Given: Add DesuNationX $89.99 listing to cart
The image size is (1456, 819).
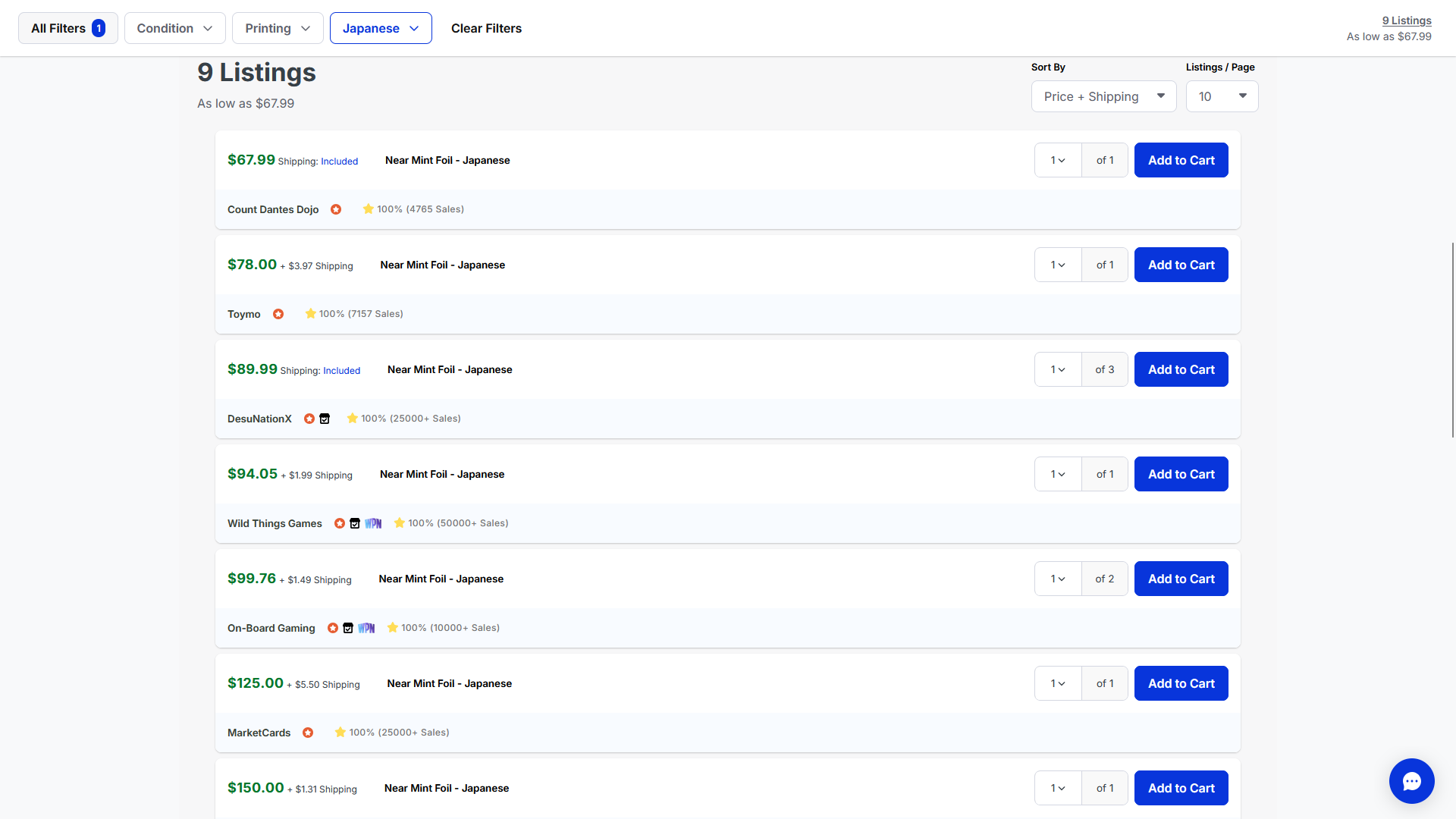Looking at the screenshot, I should [x=1181, y=369].
